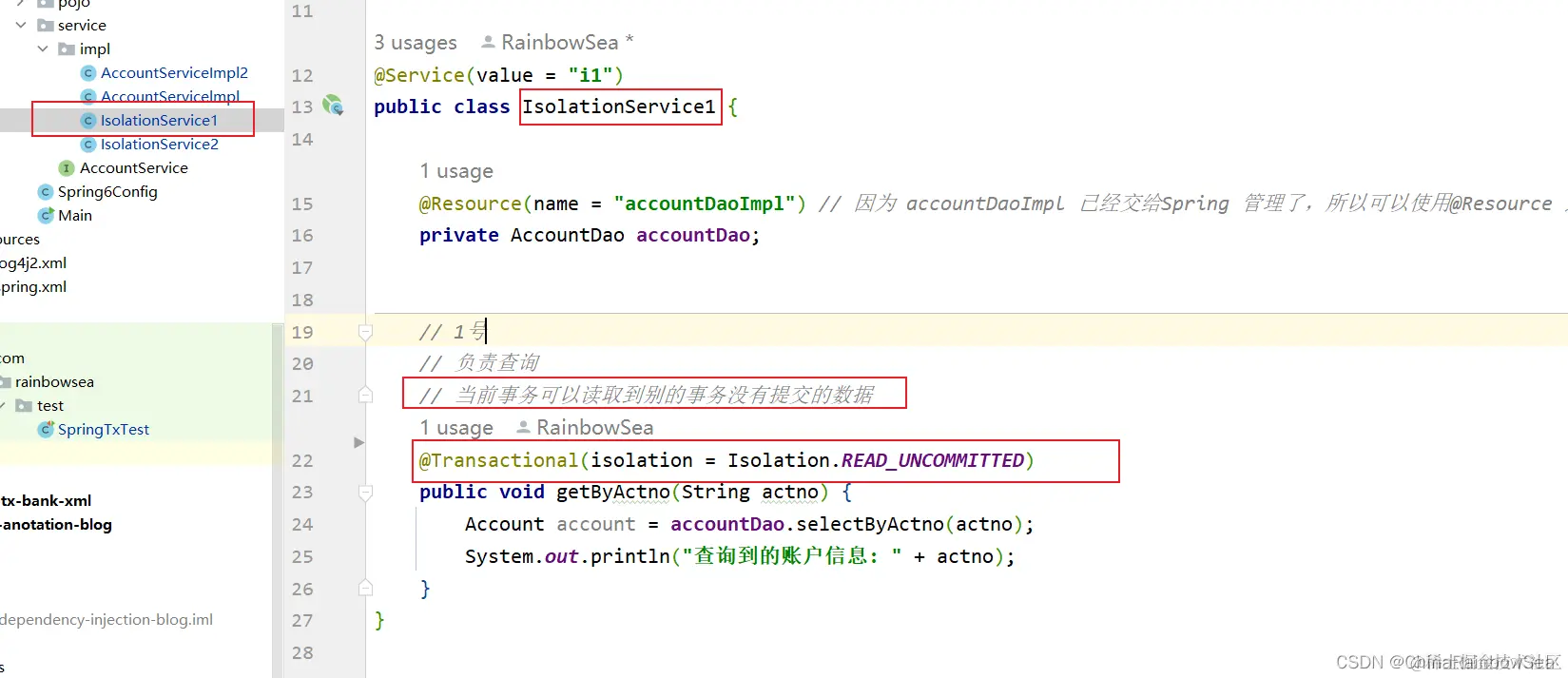This screenshot has height=678, width=1568.
Task: Open AccountService interface file
Action: (134, 167)
